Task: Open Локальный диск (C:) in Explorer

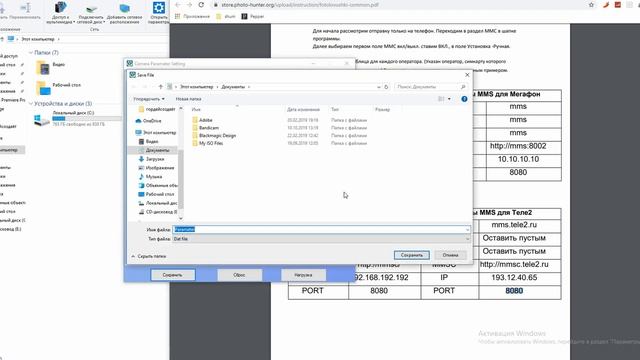Action: (77, 118)
